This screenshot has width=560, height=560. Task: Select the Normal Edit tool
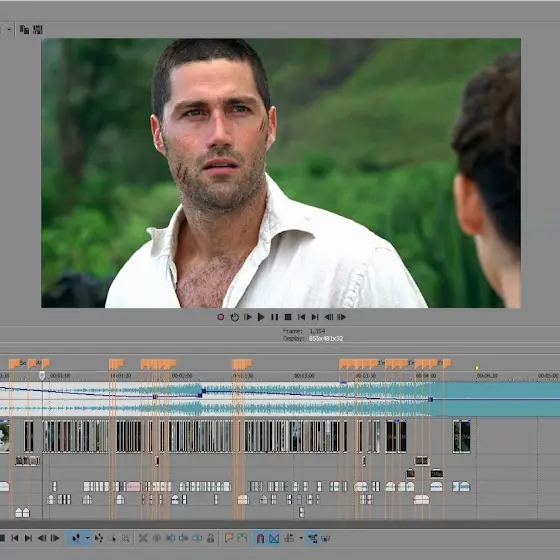click(x=76, y=538)
